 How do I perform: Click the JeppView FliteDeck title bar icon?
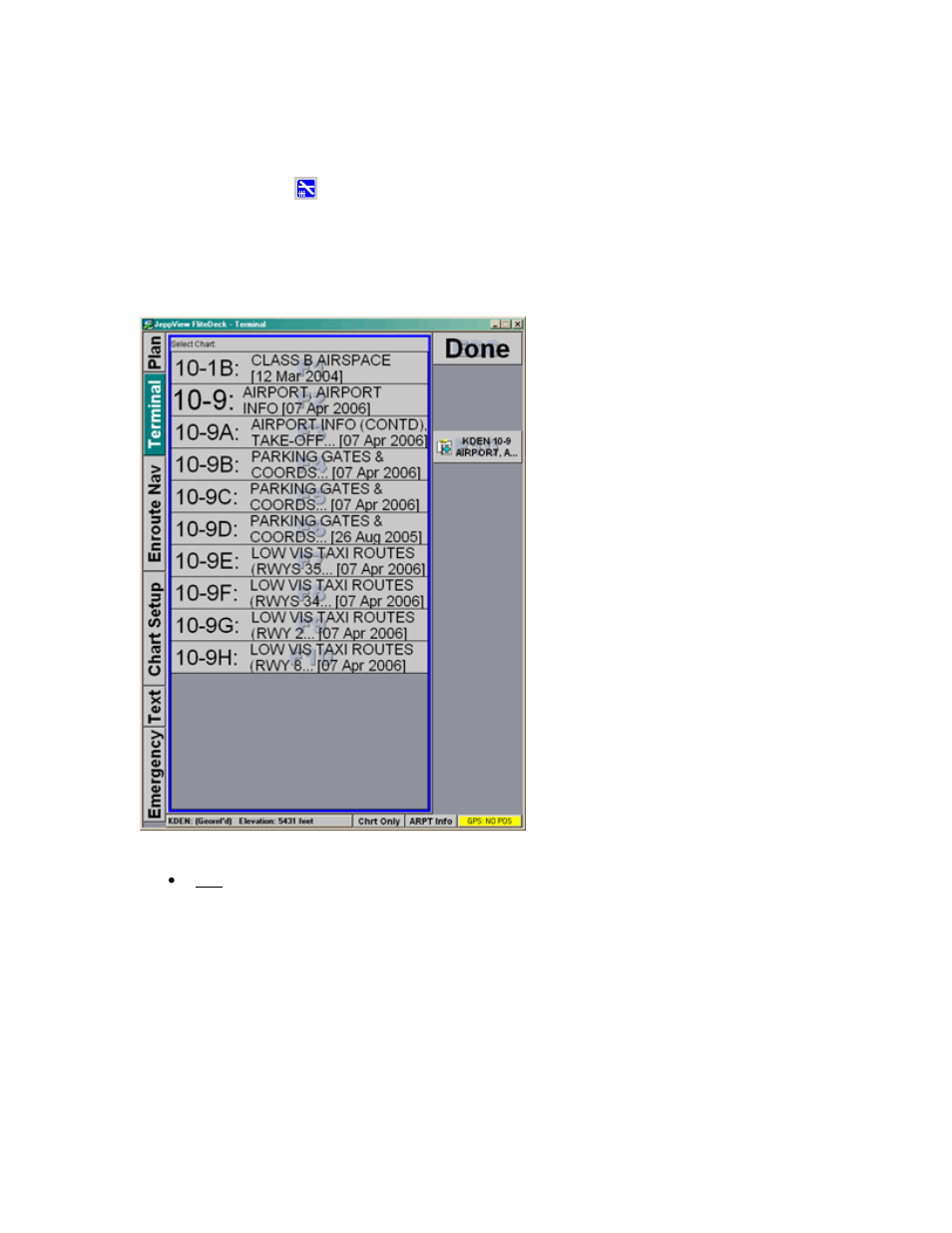(x=148, y=323)
